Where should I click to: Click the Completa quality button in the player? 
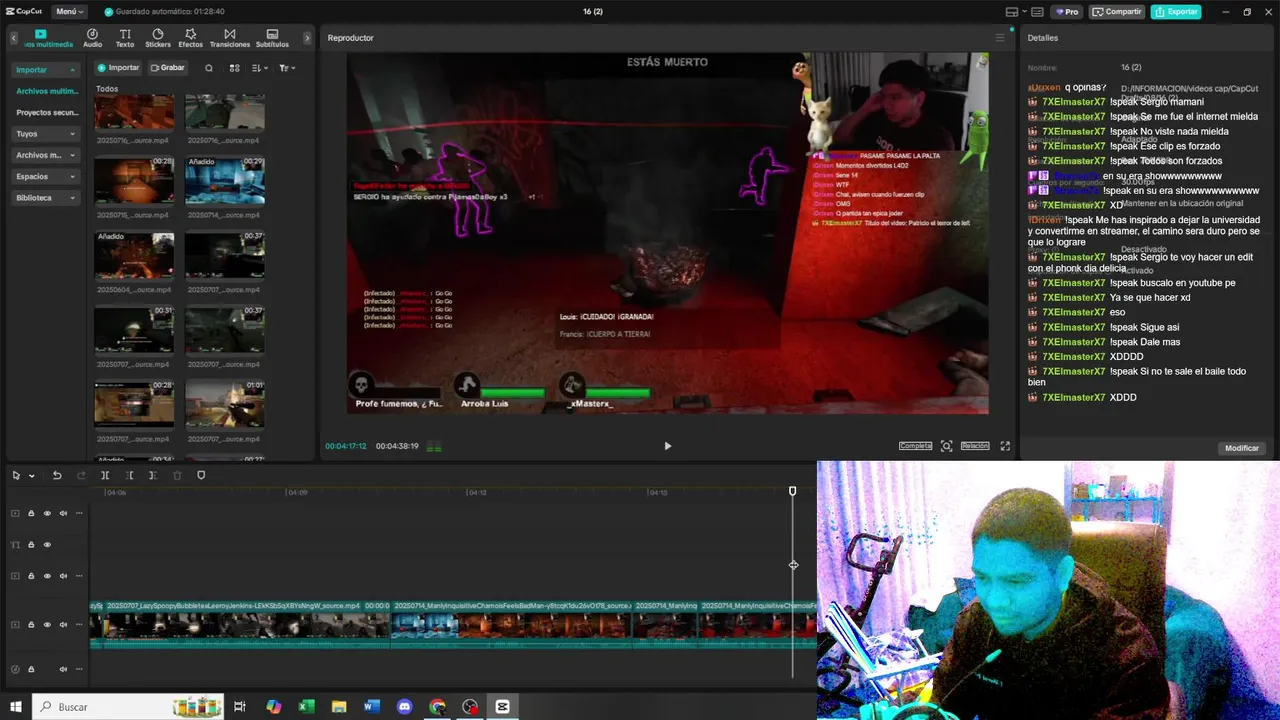(x=915, y=446)
